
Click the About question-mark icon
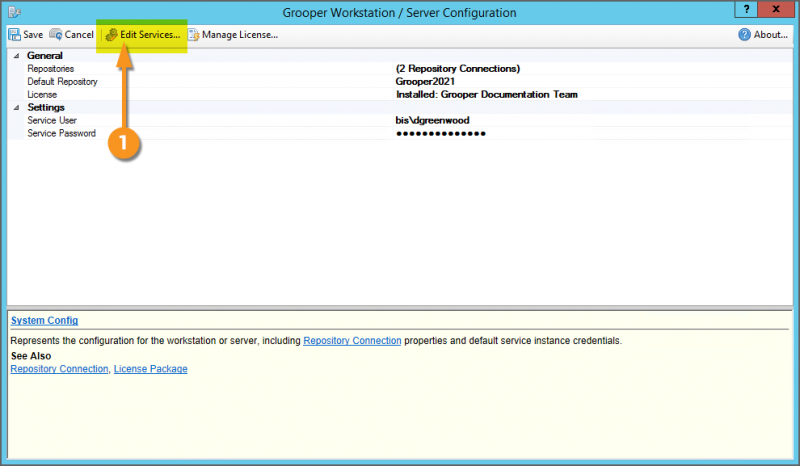click(x=744, y=34)
